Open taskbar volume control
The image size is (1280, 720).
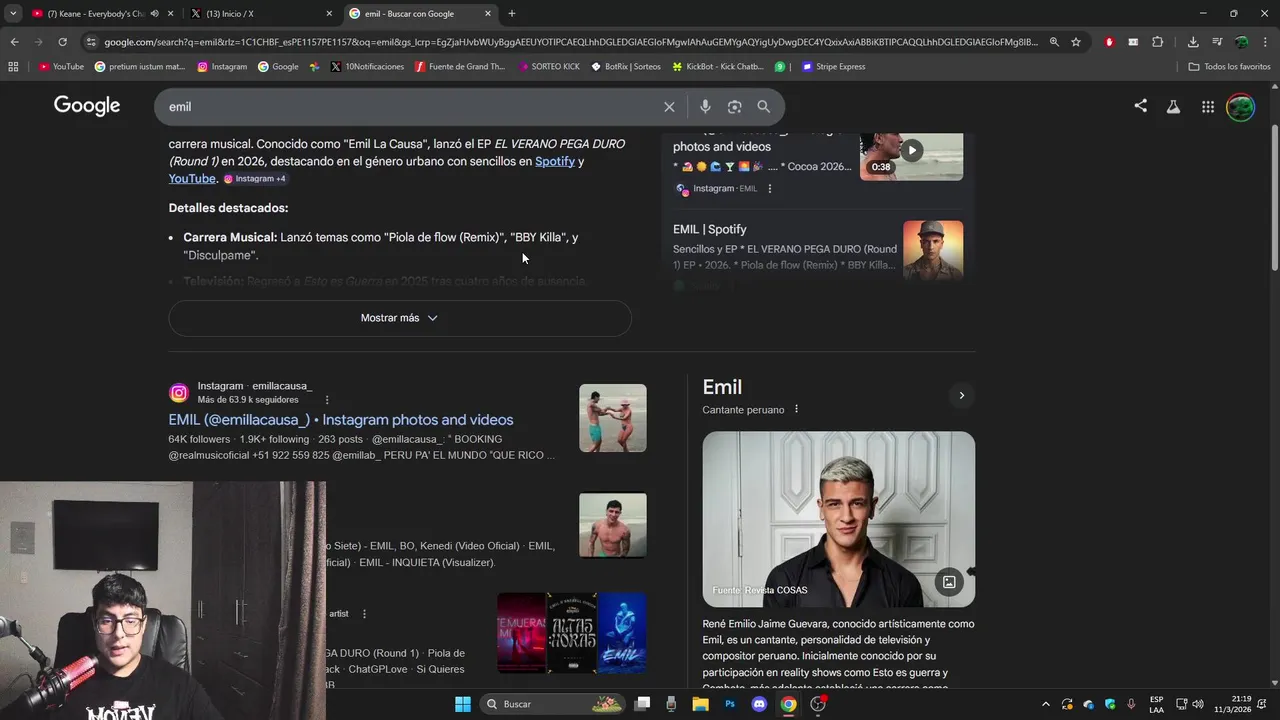tap(1198, 704)
